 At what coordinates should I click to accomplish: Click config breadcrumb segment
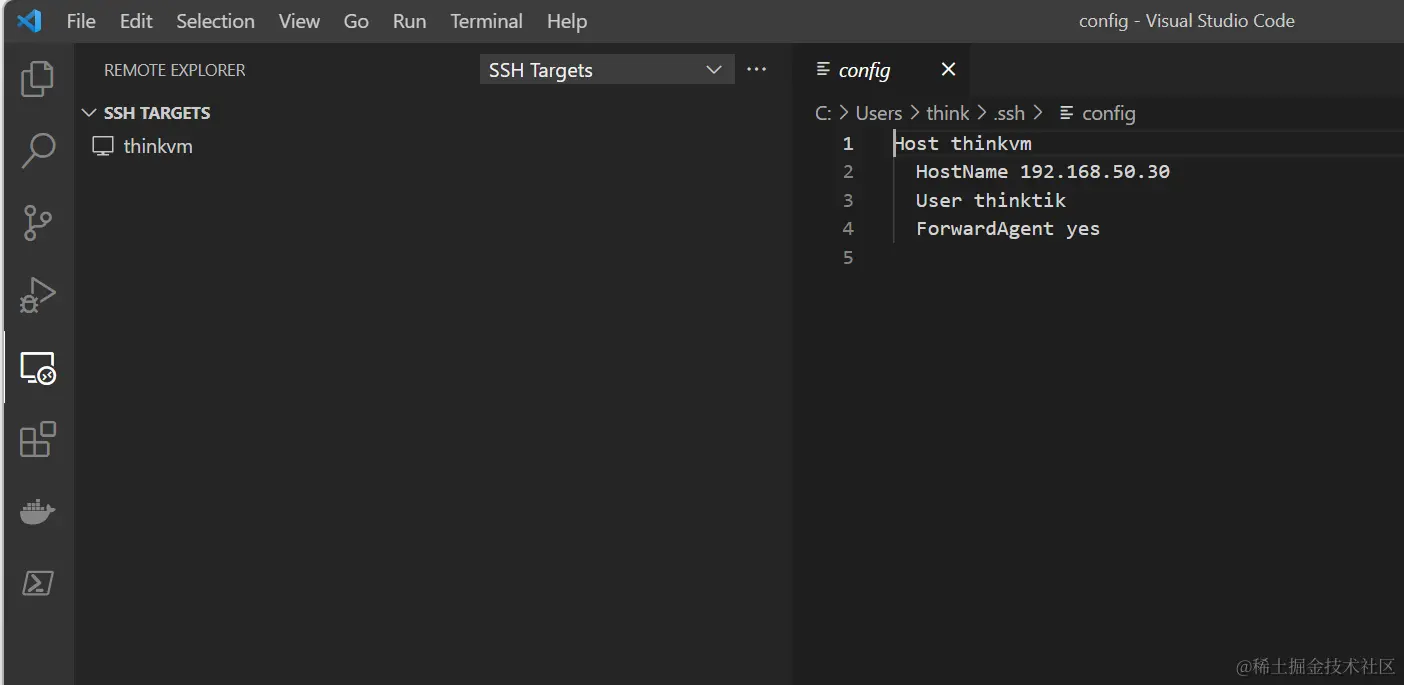point(1109,113)
